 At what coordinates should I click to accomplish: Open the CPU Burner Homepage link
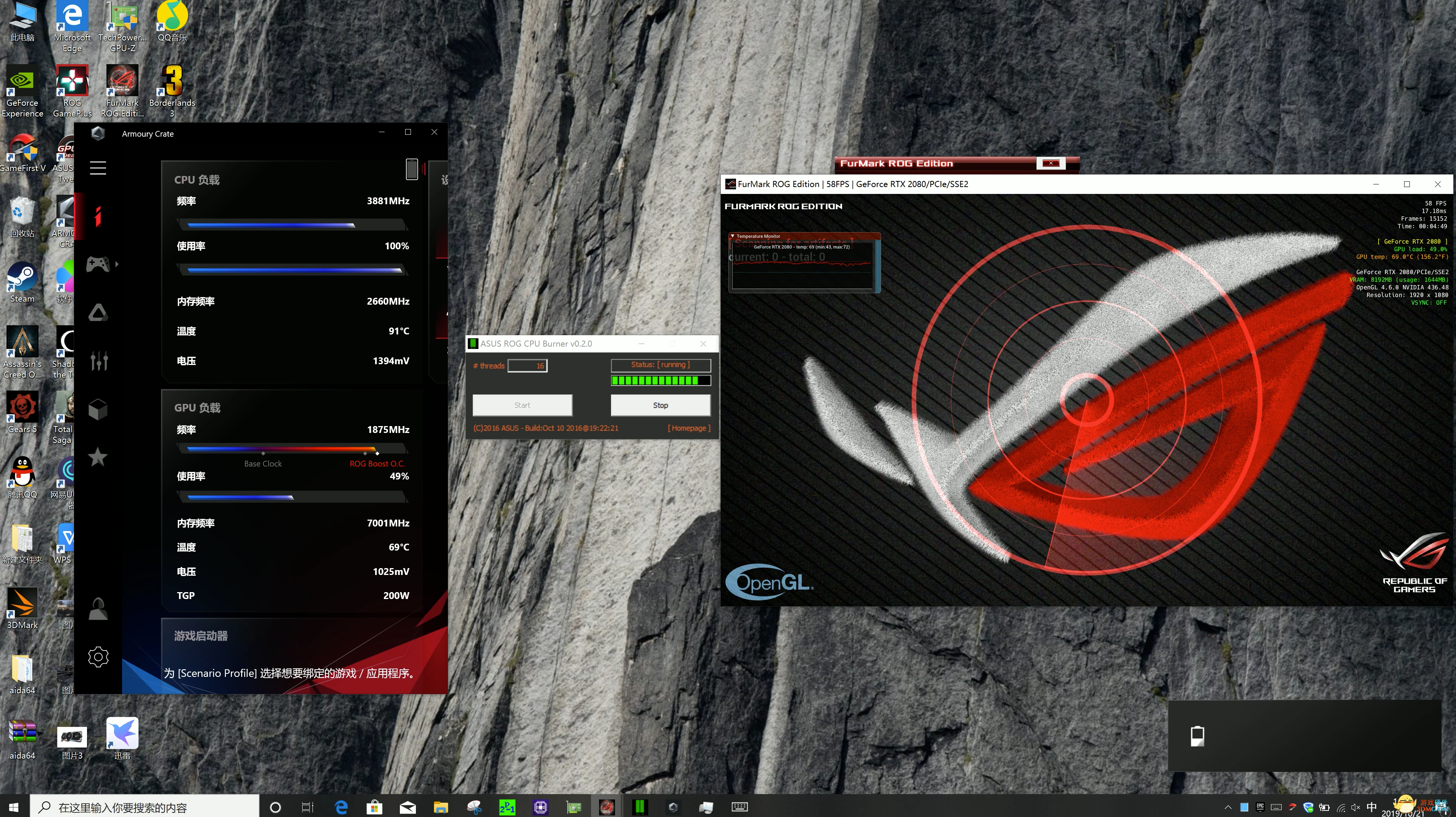tap(688, 428)
